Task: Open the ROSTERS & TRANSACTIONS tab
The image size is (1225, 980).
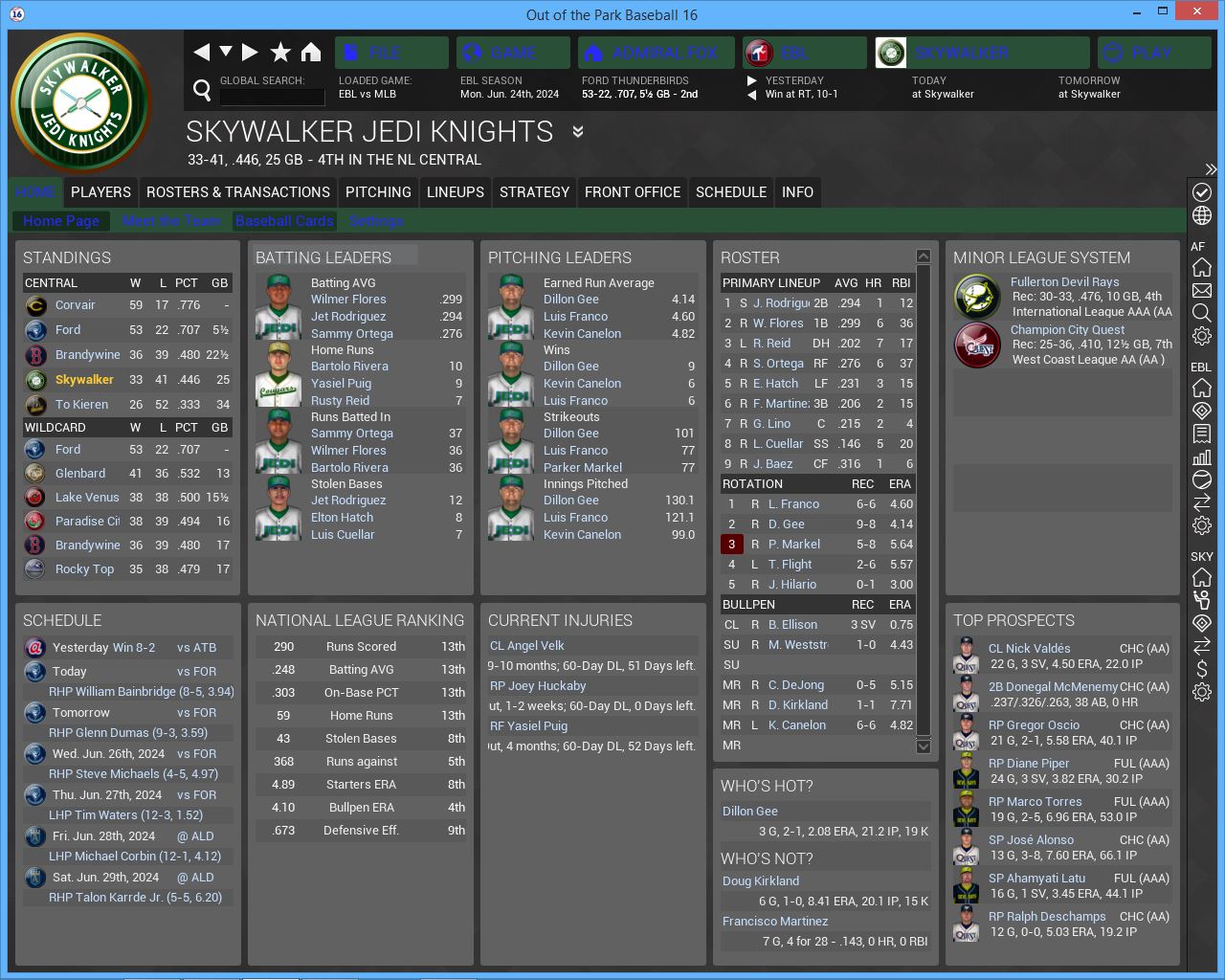Action: coord(238,192)
